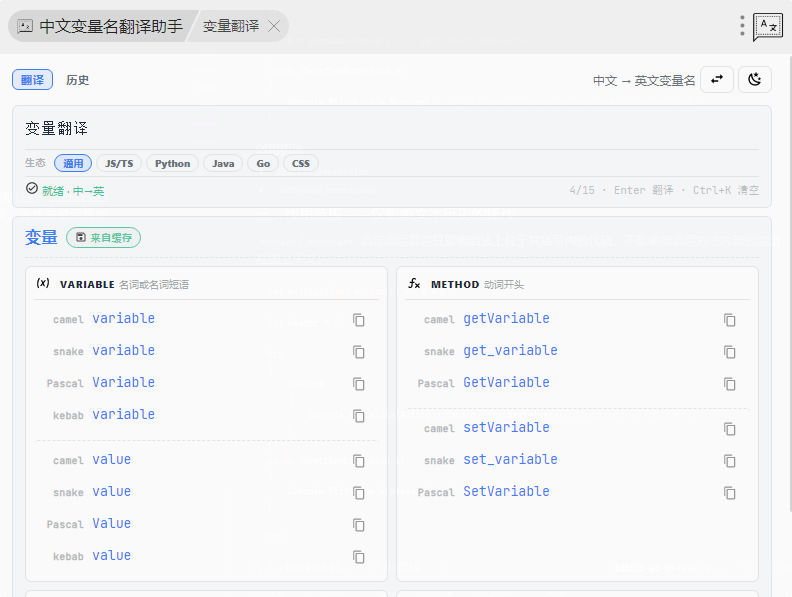Viewport: 792px width, 597px height.
Task: Click the Pascal 'Variable' result text
Action: (123, 383)
